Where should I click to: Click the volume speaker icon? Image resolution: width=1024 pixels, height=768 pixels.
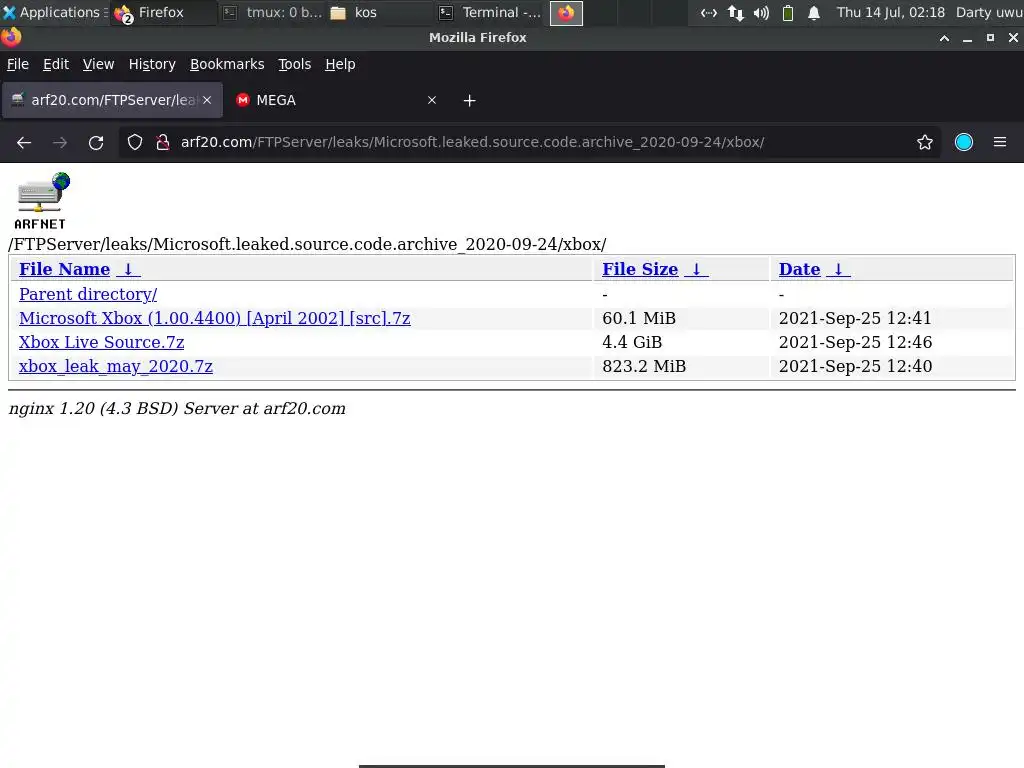click(761, 12)
